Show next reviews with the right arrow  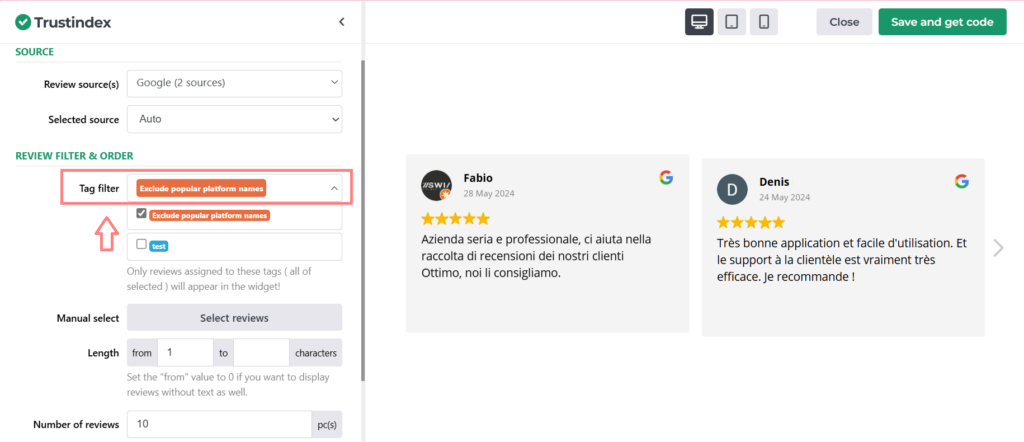point(998,248)
